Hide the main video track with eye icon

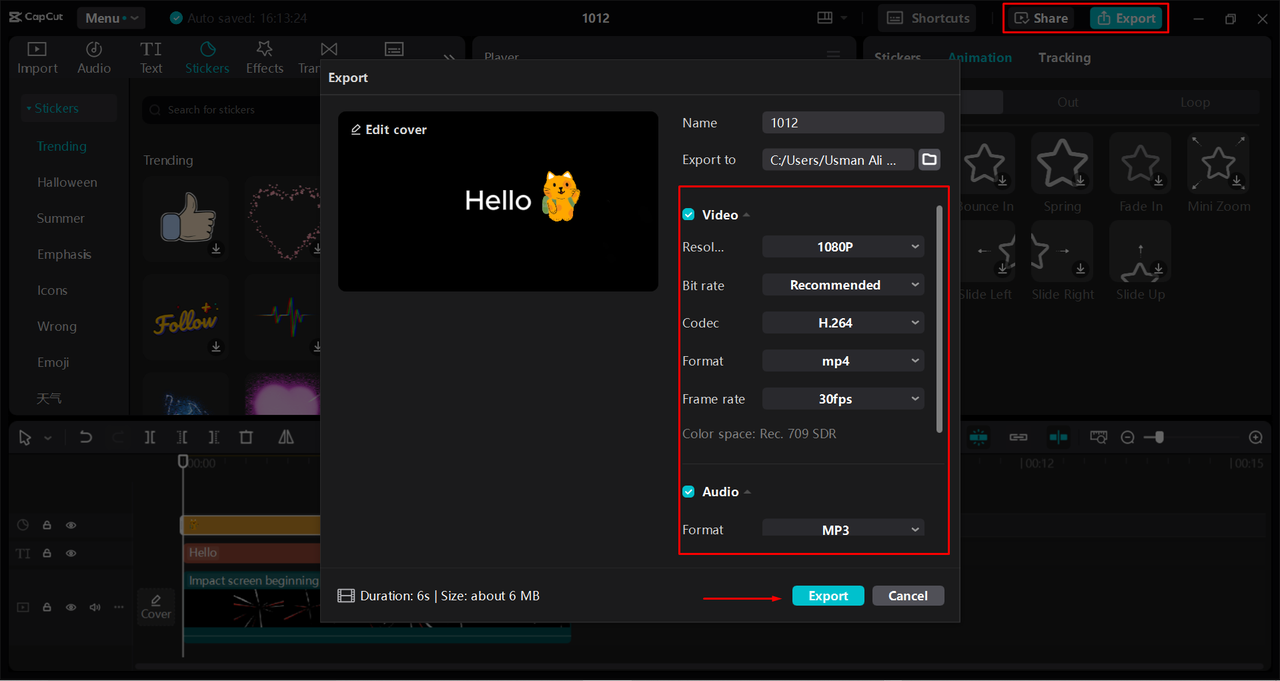coord(71,607)
